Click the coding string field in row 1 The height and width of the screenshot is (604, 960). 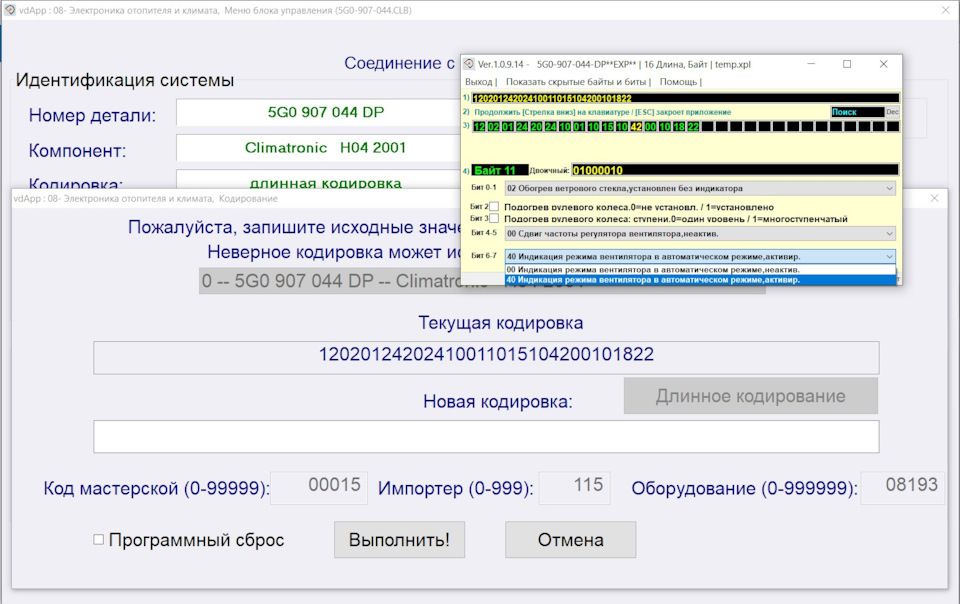click(686, 98)
